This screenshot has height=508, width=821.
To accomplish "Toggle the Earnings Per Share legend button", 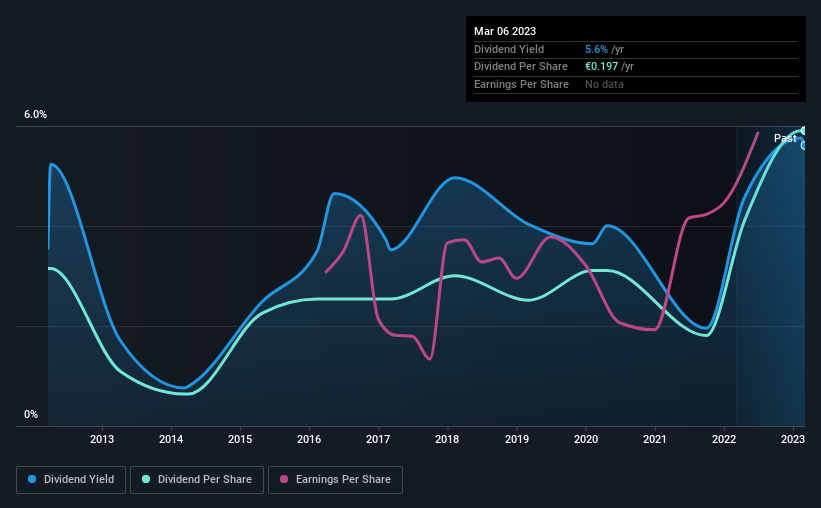I will [335, 480].
